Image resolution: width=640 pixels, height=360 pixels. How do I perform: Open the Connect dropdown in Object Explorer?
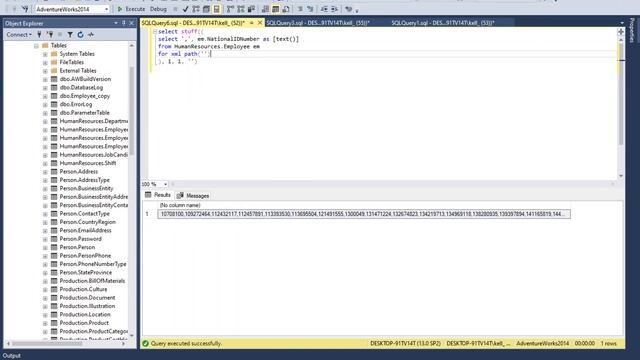pos(19,35)
